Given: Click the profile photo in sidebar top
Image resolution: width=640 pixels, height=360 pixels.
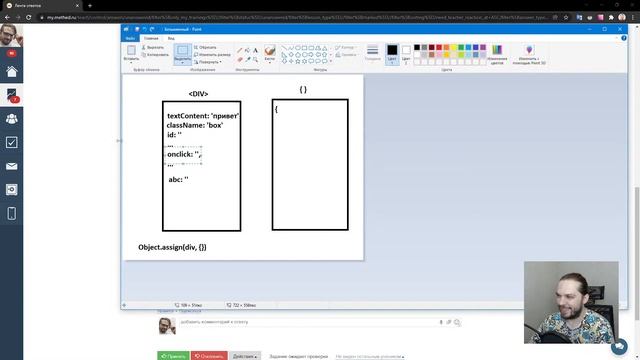Looking at the screenshot, I should [x=11, y=36].
